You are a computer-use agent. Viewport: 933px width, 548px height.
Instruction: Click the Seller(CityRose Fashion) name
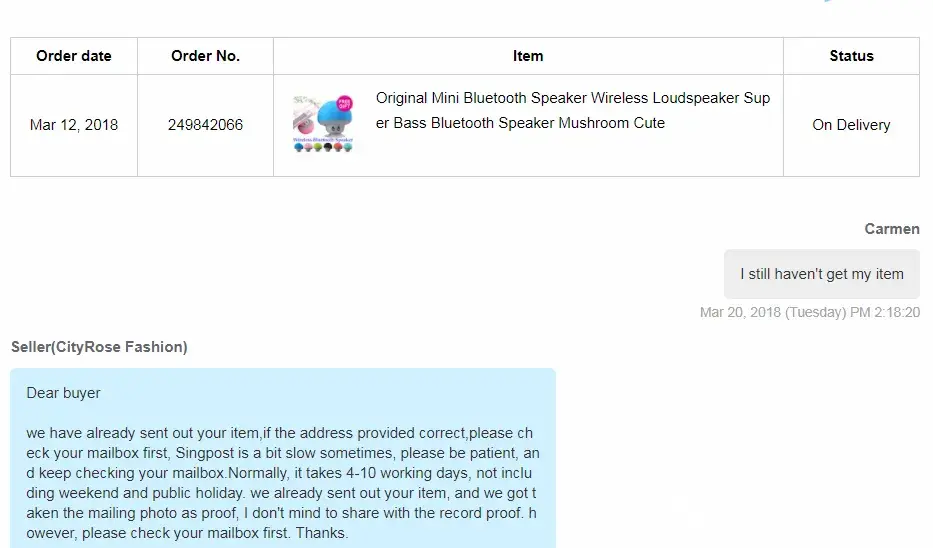99,347
